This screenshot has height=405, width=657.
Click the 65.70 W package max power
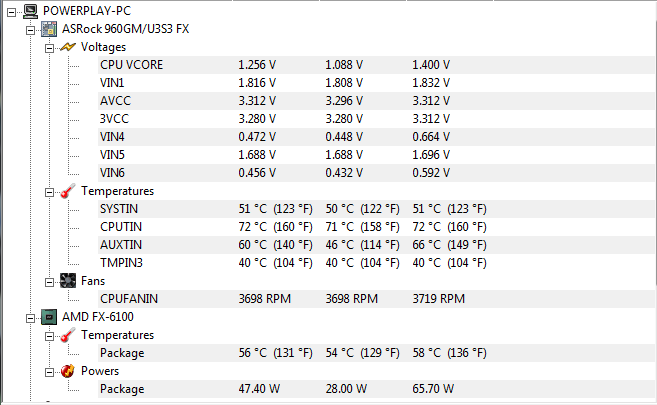tap(433, 389)
